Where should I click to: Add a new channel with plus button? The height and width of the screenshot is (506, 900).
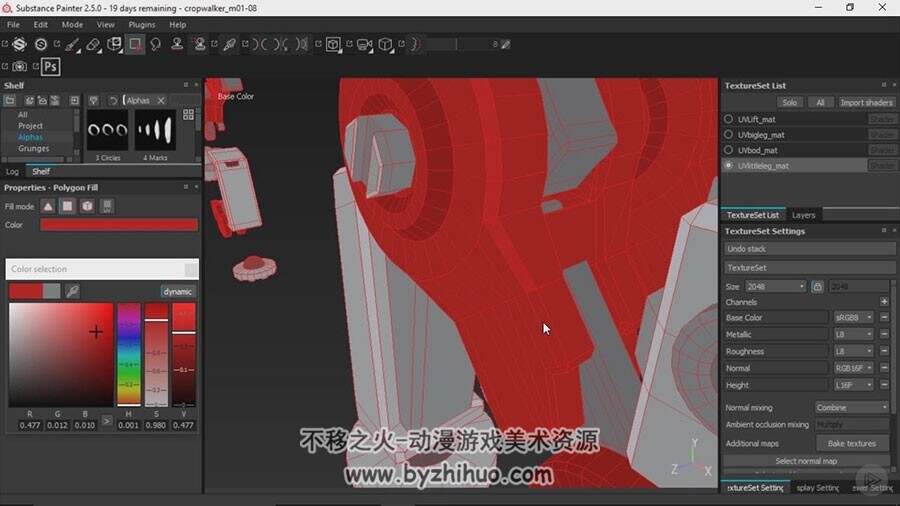[x=884, y=302]
